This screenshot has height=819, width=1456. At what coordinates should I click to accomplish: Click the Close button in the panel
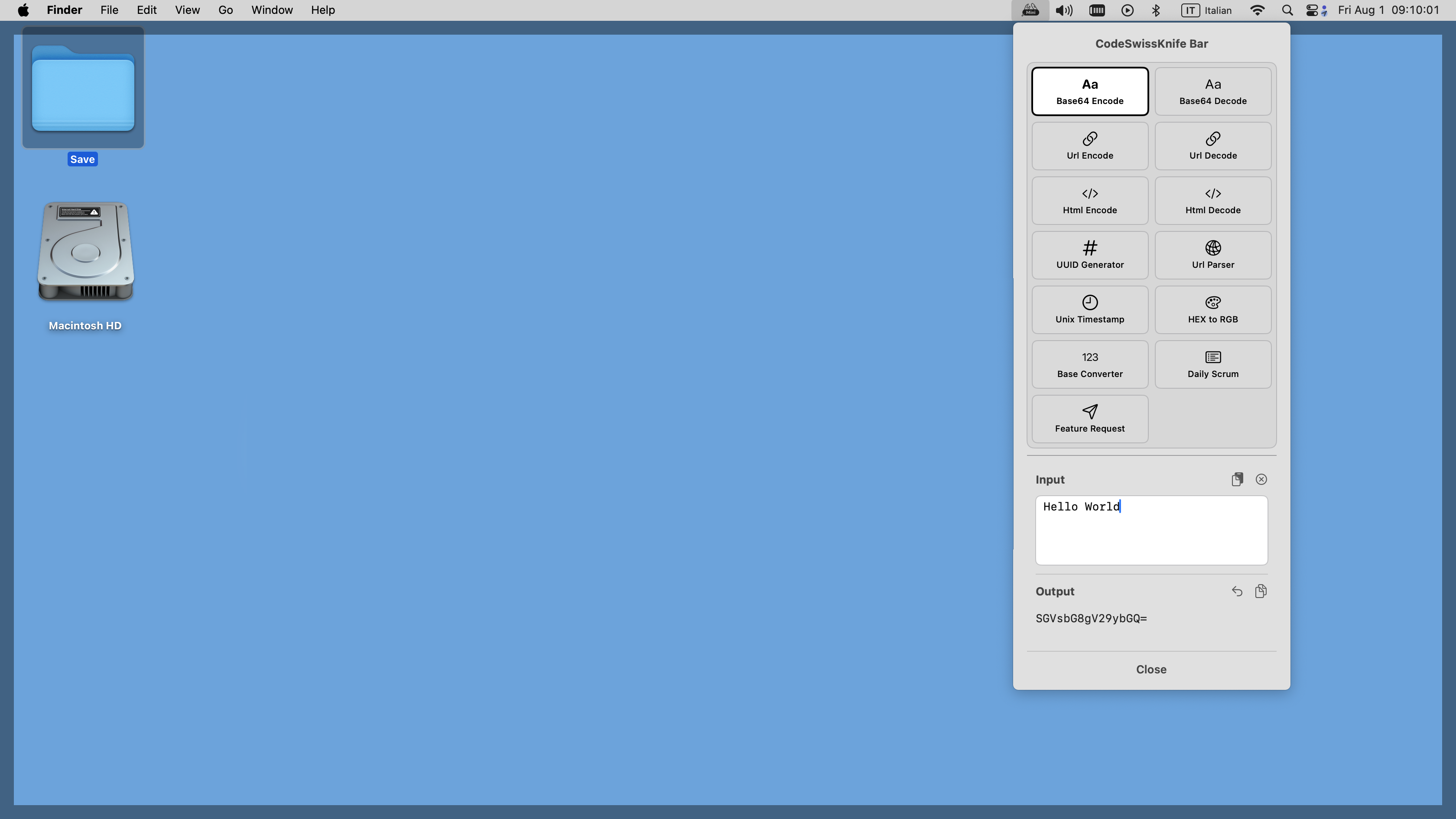(x=1151, y=669)
